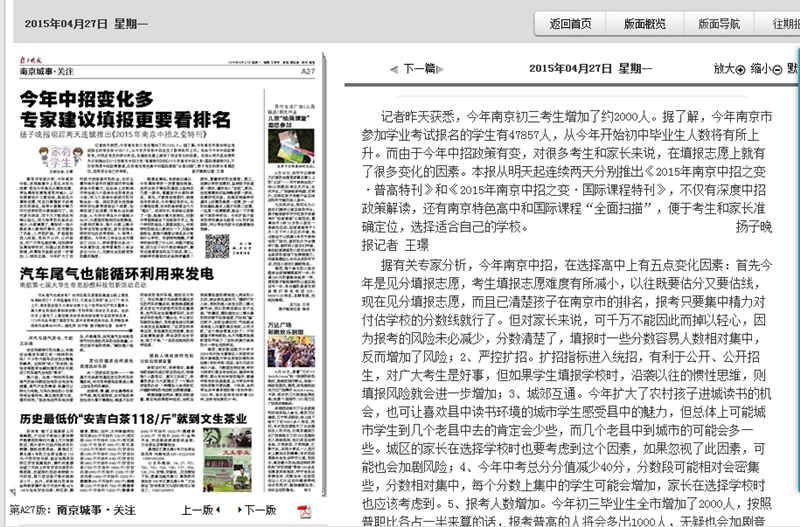Select the 版面导航 tab
The height and width of the screenshot is (527, 800).
718,24
